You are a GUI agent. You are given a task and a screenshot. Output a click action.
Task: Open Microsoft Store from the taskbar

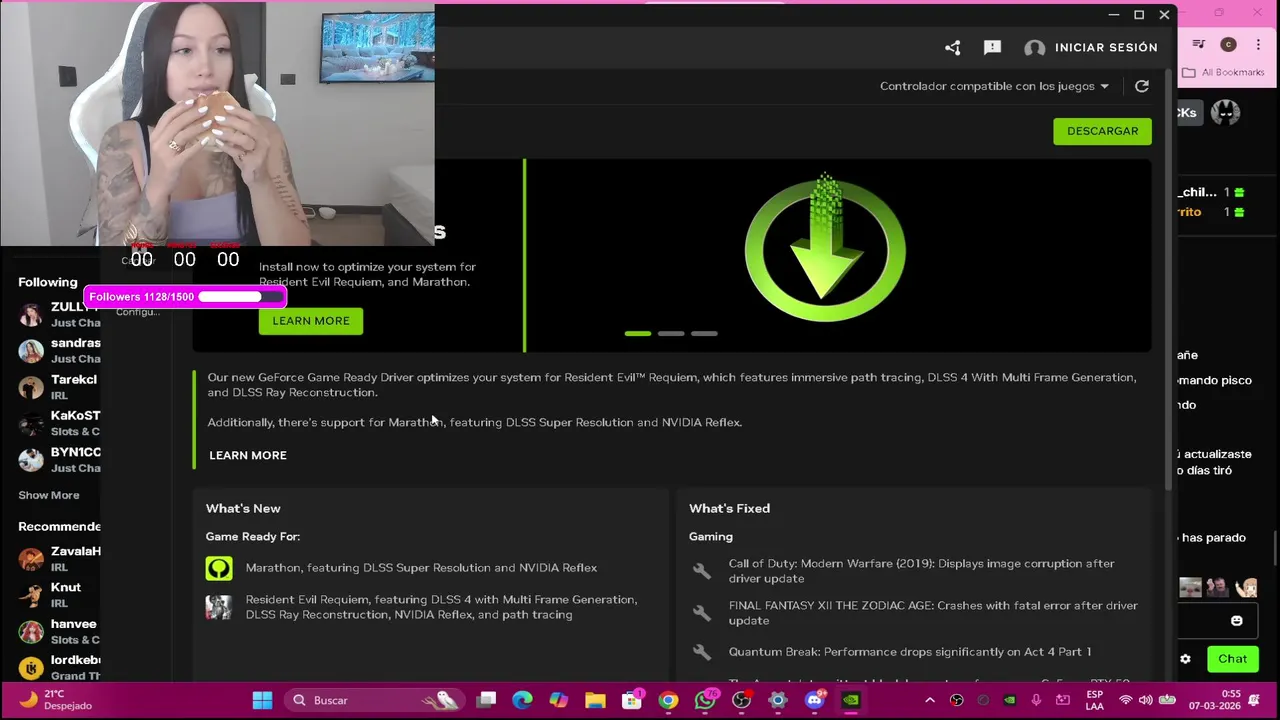click(x=631, y=700)
